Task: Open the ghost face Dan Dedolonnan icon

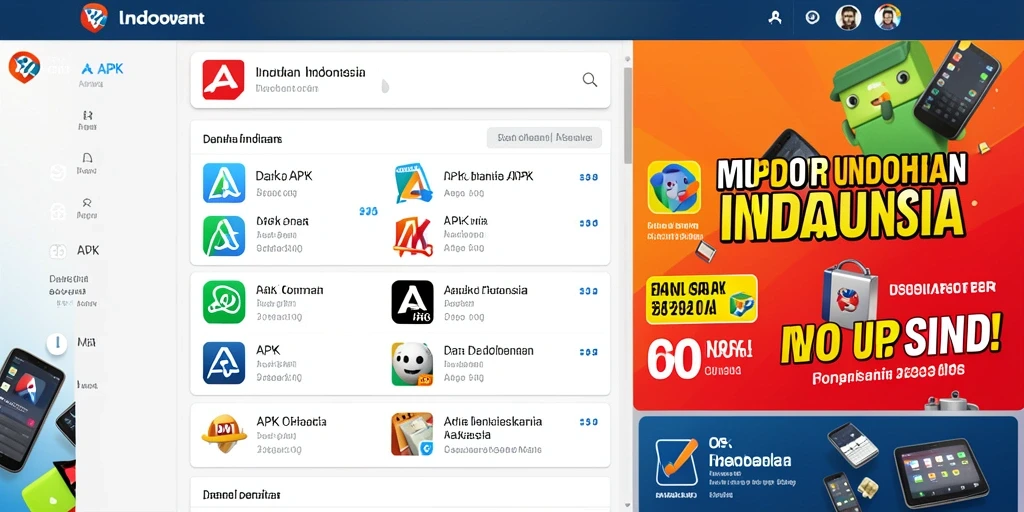Action: tap(412, 364)
